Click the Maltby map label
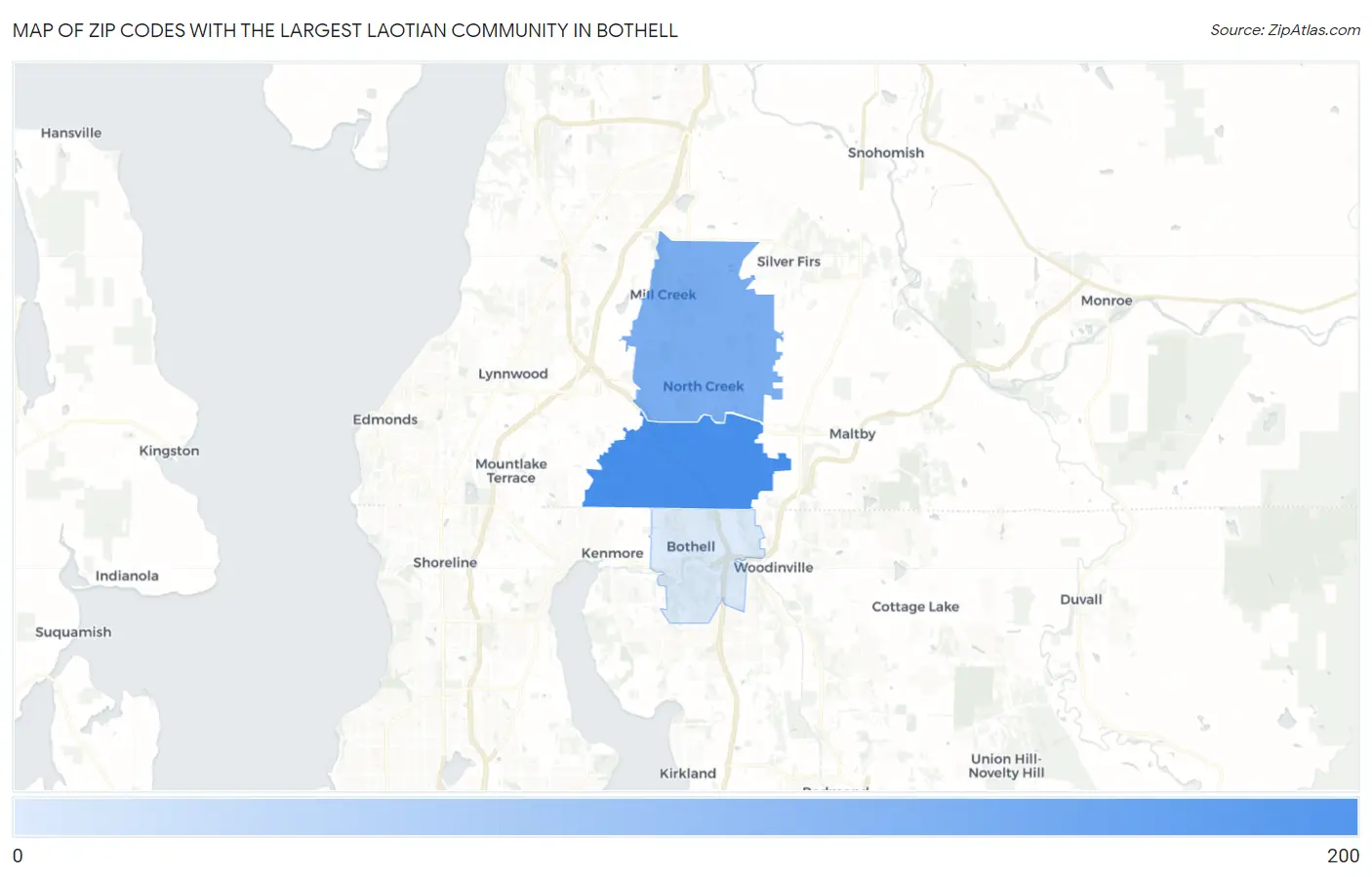 [x=852, y=433]
